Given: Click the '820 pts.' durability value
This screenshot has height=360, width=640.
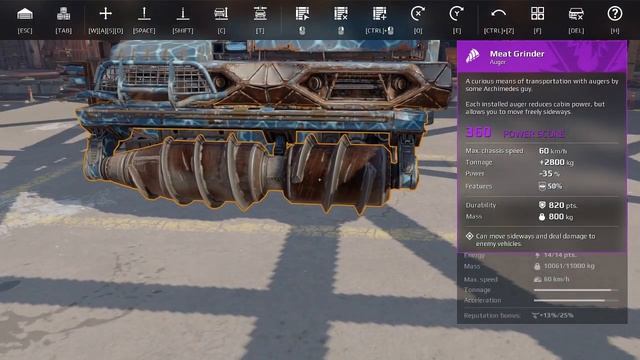Looking at the screenshot, I should 562,205.
